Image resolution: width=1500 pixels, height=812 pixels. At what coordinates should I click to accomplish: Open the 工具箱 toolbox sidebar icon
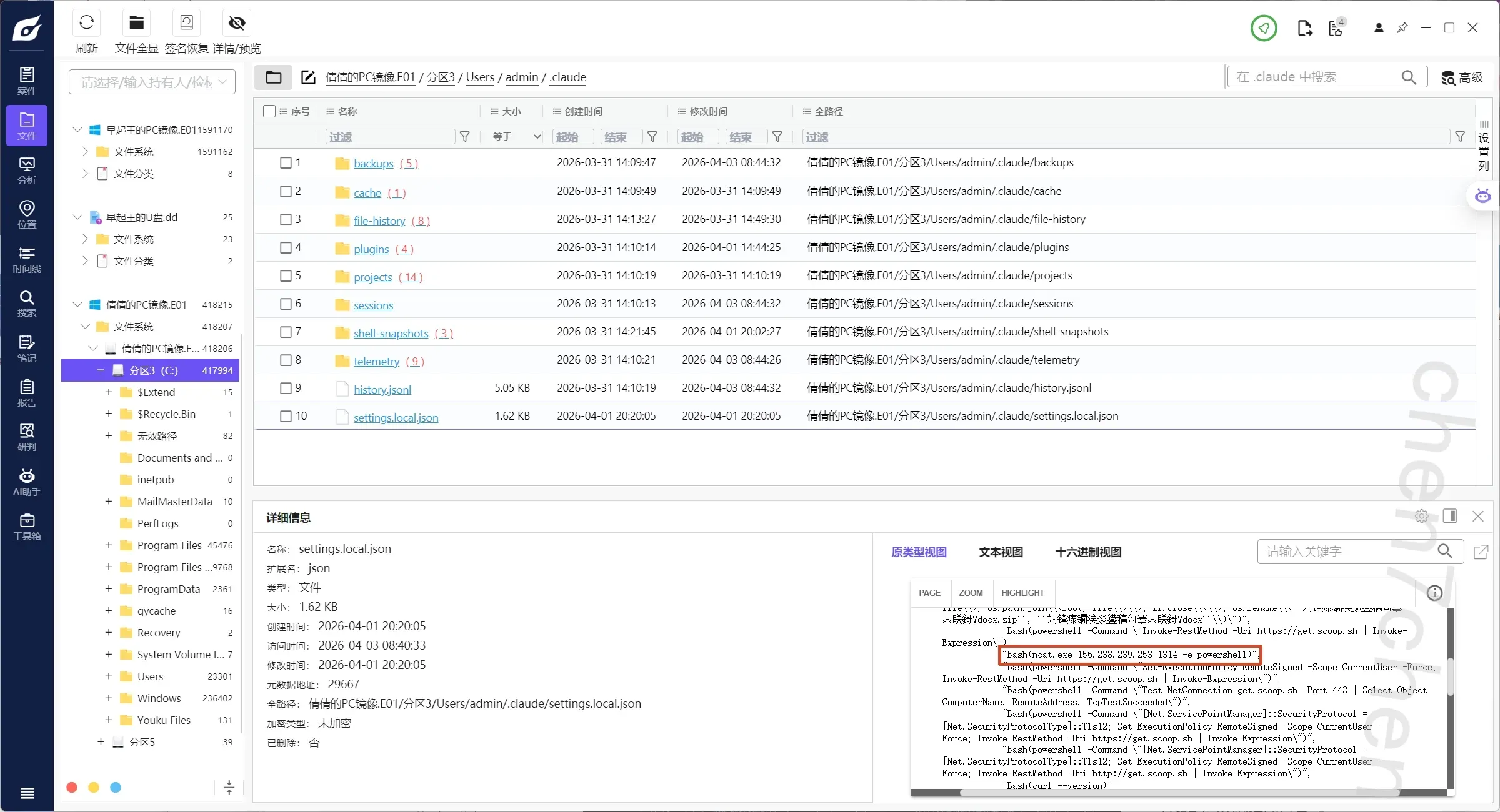[26, 526]
